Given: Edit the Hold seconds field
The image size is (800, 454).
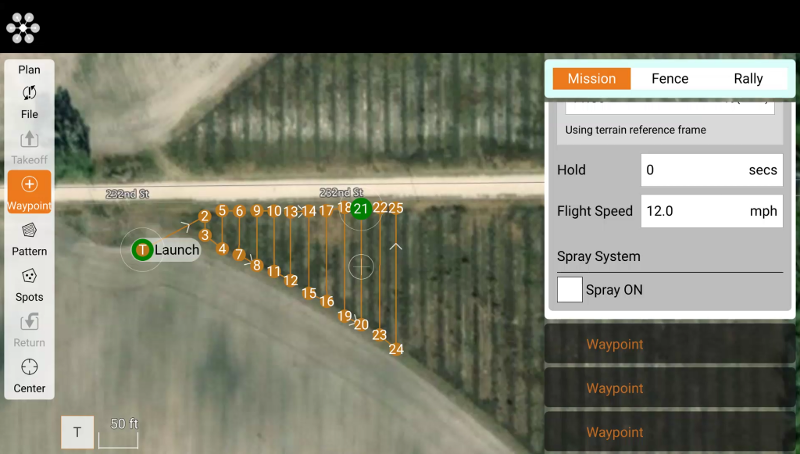Looking at the screenshot, I should (x=712, y=170).
